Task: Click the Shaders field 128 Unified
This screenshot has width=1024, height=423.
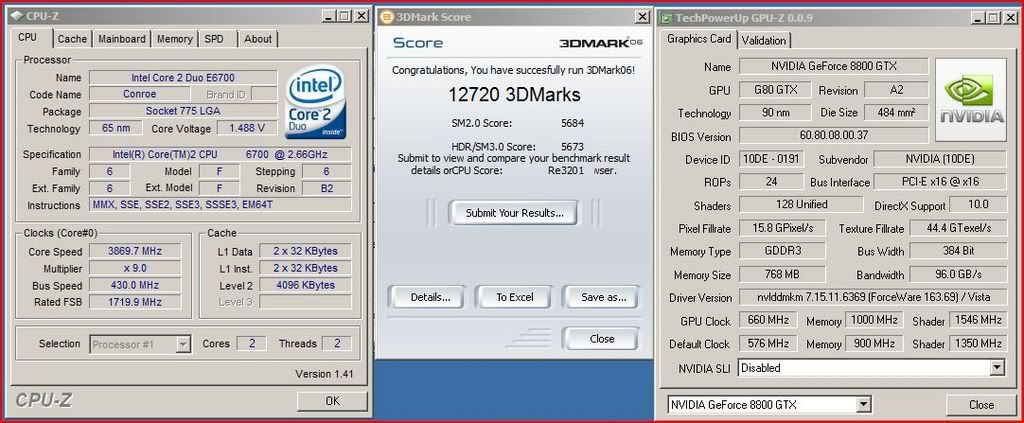Action: click(801, 204)
